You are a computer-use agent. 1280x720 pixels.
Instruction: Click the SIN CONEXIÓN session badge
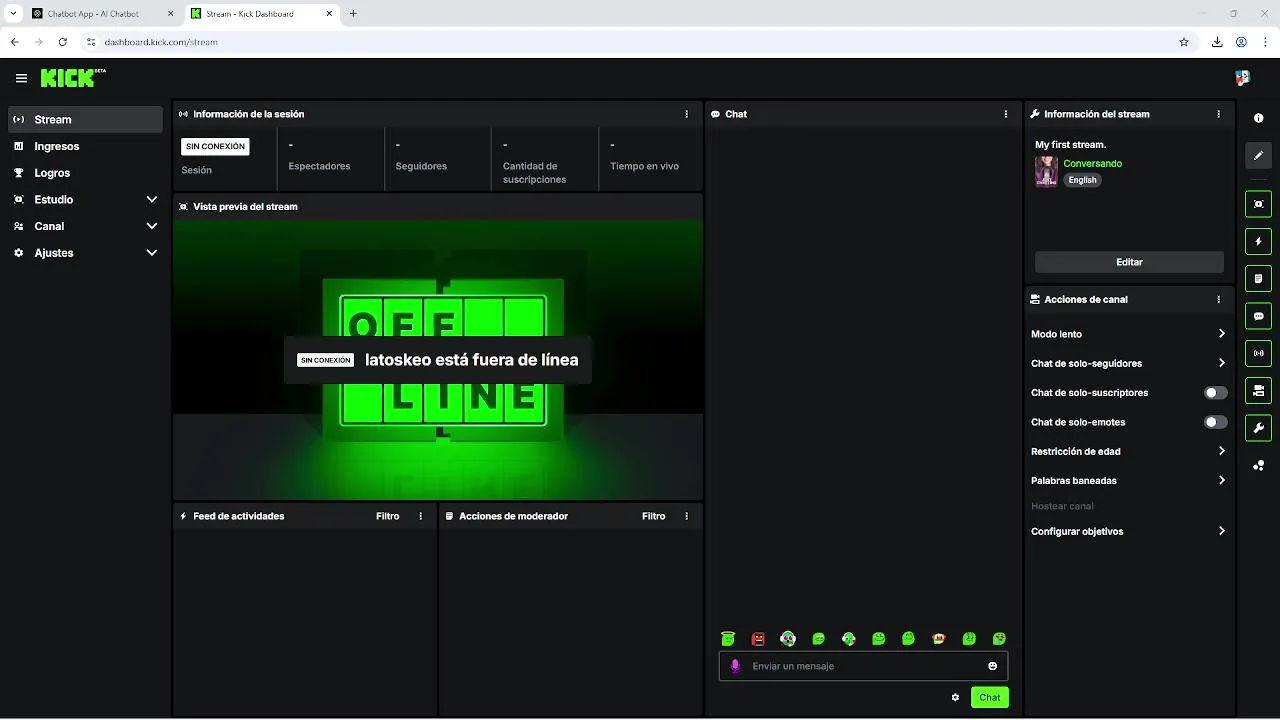(215, 146)
